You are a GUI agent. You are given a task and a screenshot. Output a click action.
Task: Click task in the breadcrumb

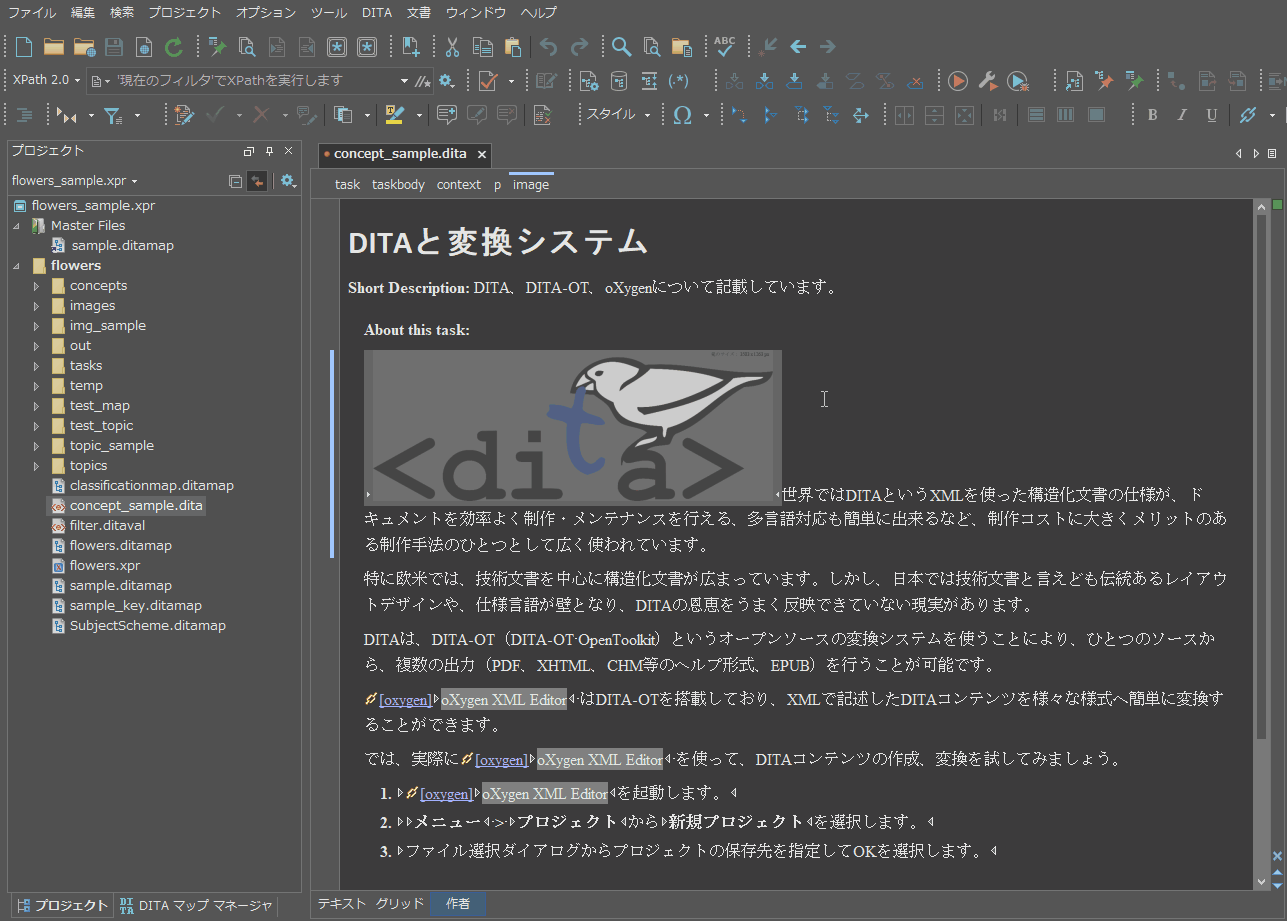pyautogui.click(x=347, y=184)
